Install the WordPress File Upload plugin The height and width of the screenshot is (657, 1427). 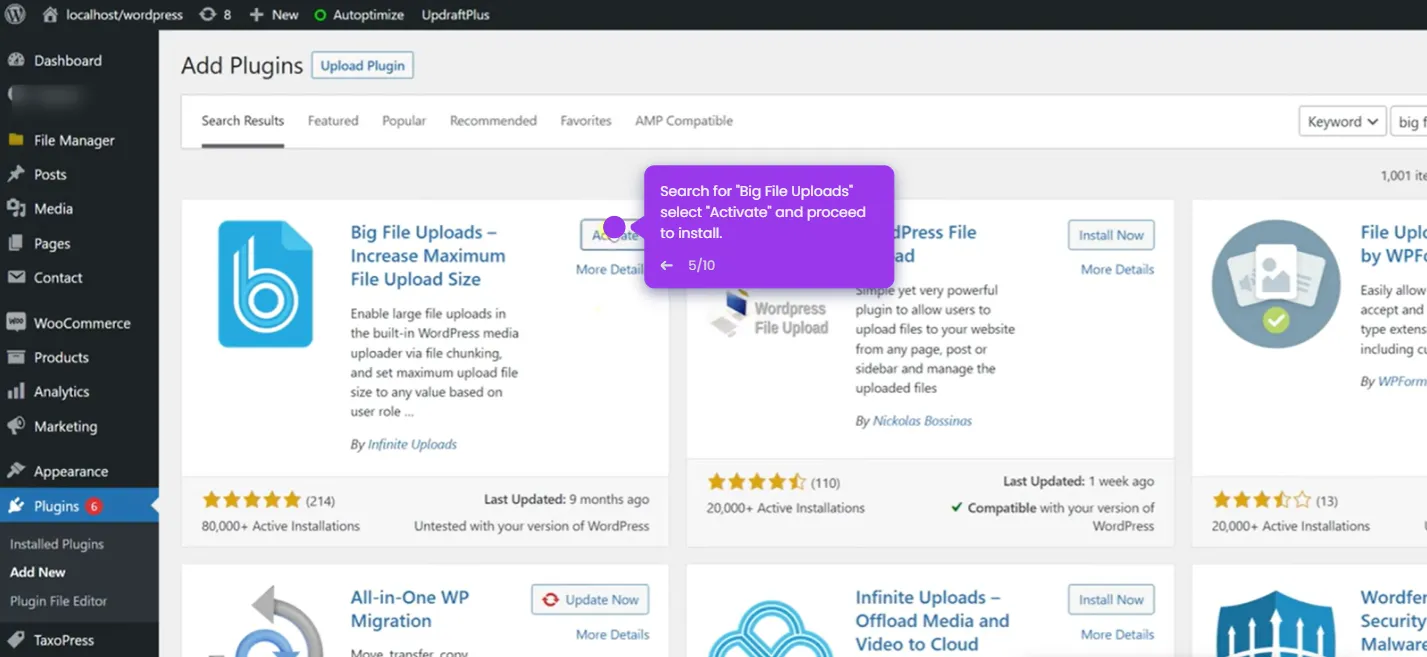(1111, 235)
